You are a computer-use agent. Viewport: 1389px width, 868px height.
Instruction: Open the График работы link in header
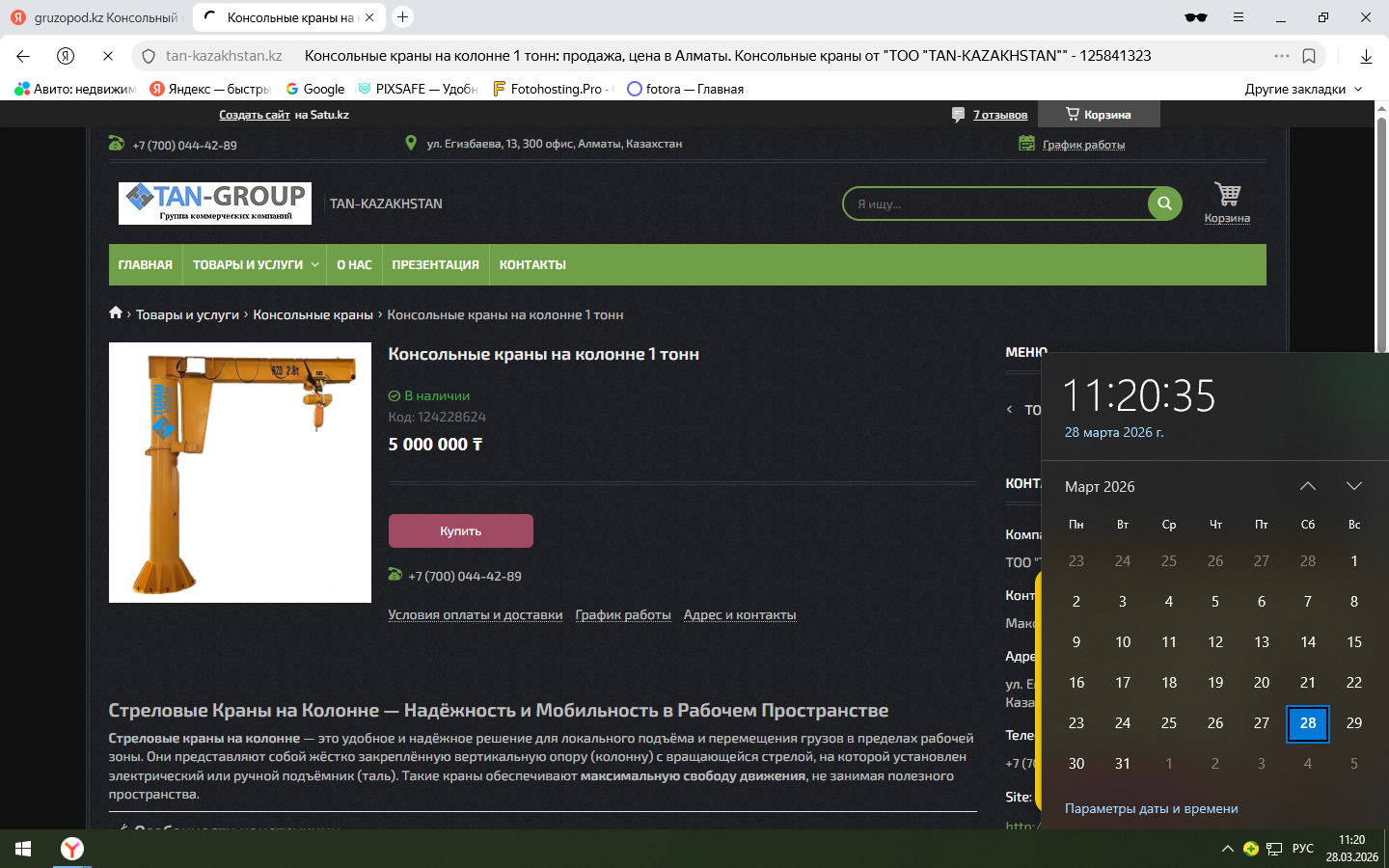(1083, 145)
